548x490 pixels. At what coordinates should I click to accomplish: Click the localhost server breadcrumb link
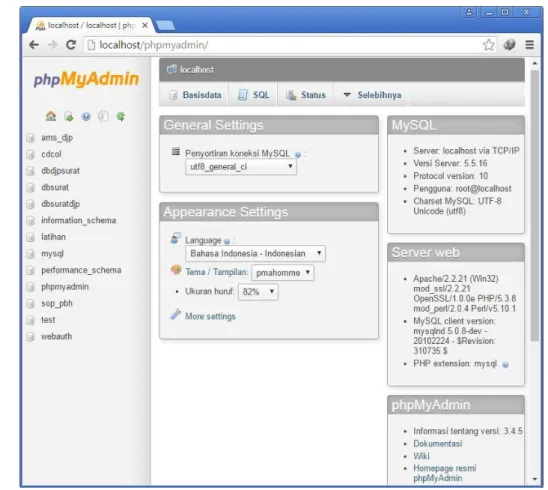click(196, 70)
